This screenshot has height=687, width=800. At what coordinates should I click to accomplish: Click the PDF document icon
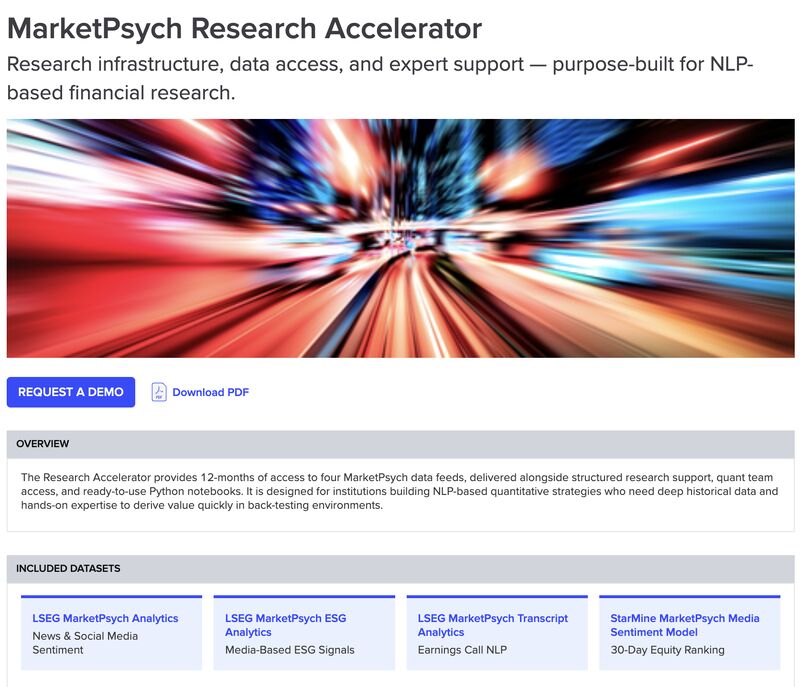pos(159,392)
